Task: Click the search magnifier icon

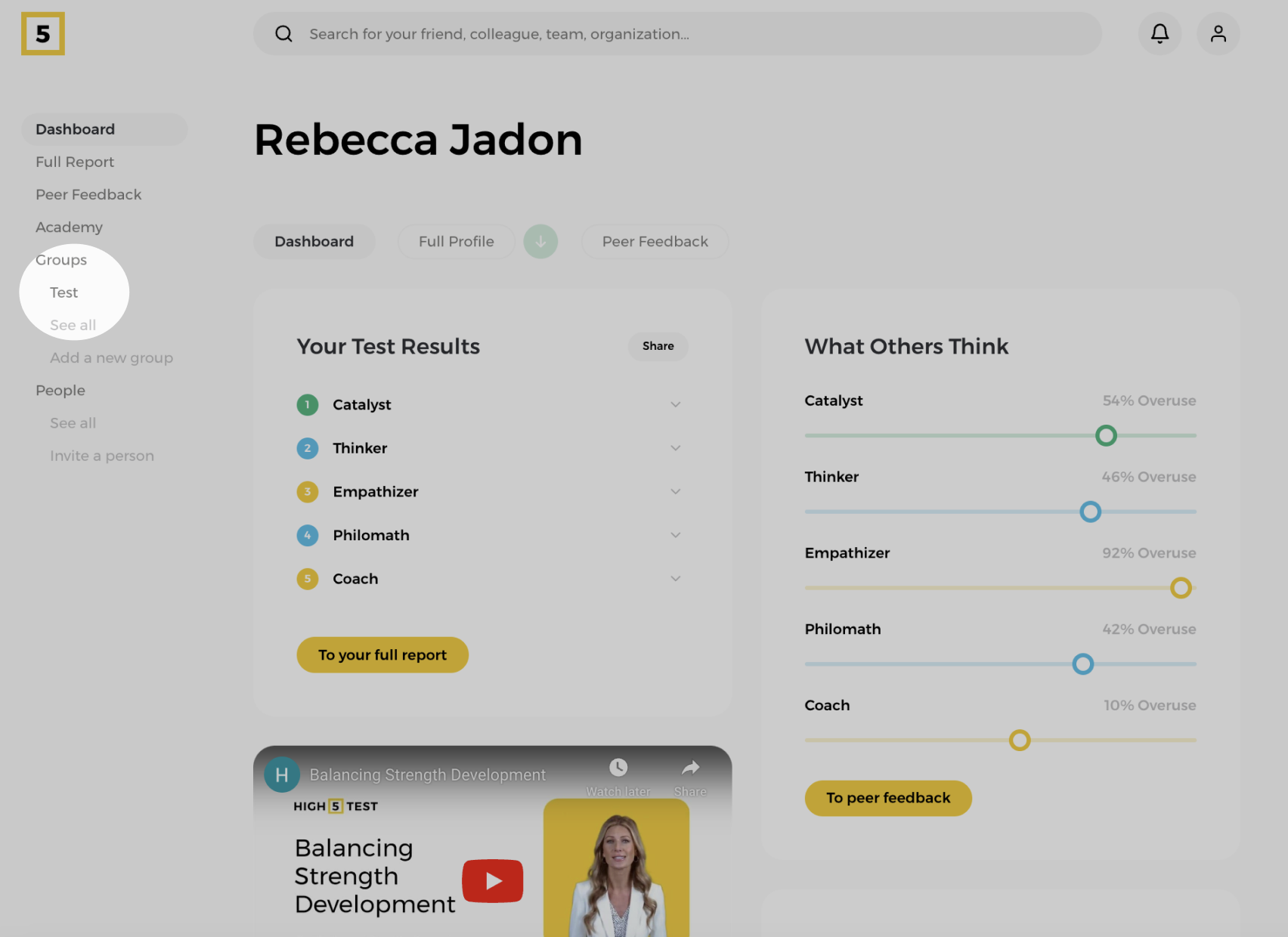Action: click(x=283, y=34)
